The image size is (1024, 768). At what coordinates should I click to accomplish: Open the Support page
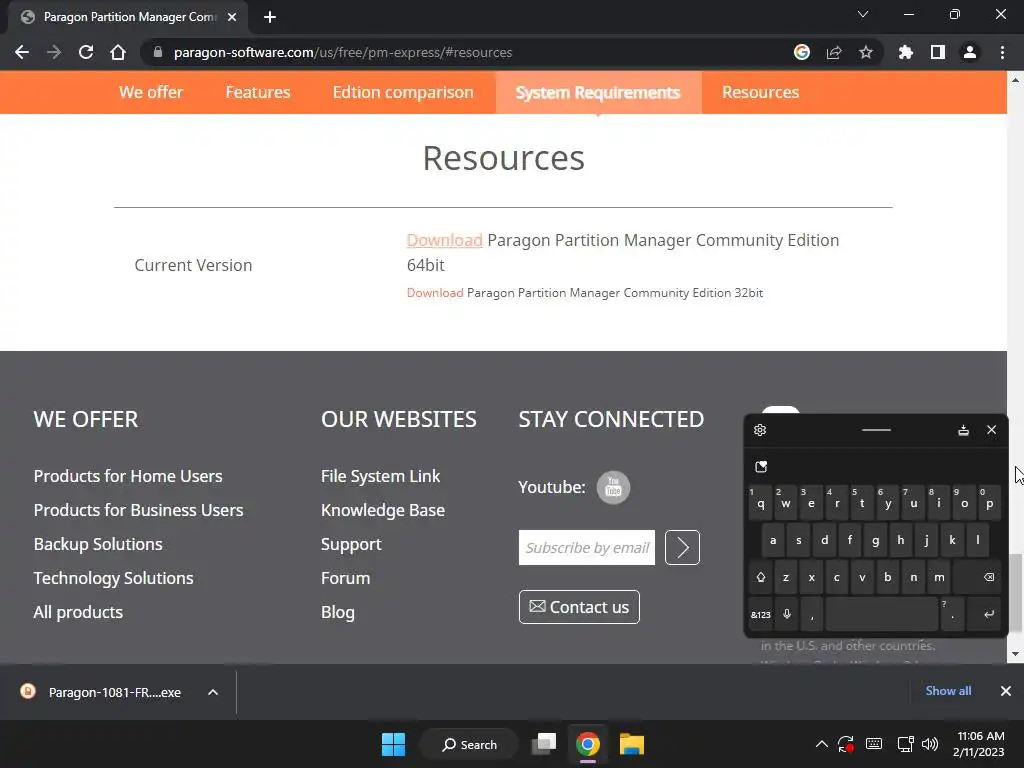(x=351, y=544)
